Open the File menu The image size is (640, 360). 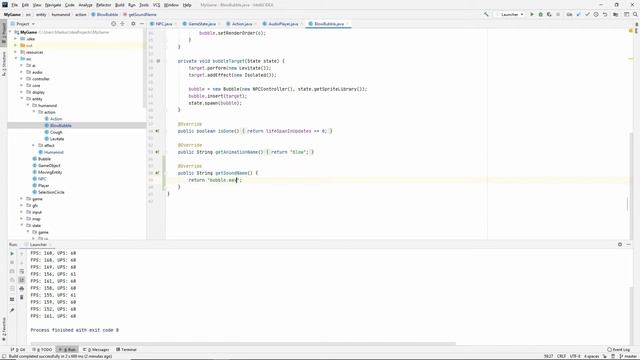[x=14, y=5]
